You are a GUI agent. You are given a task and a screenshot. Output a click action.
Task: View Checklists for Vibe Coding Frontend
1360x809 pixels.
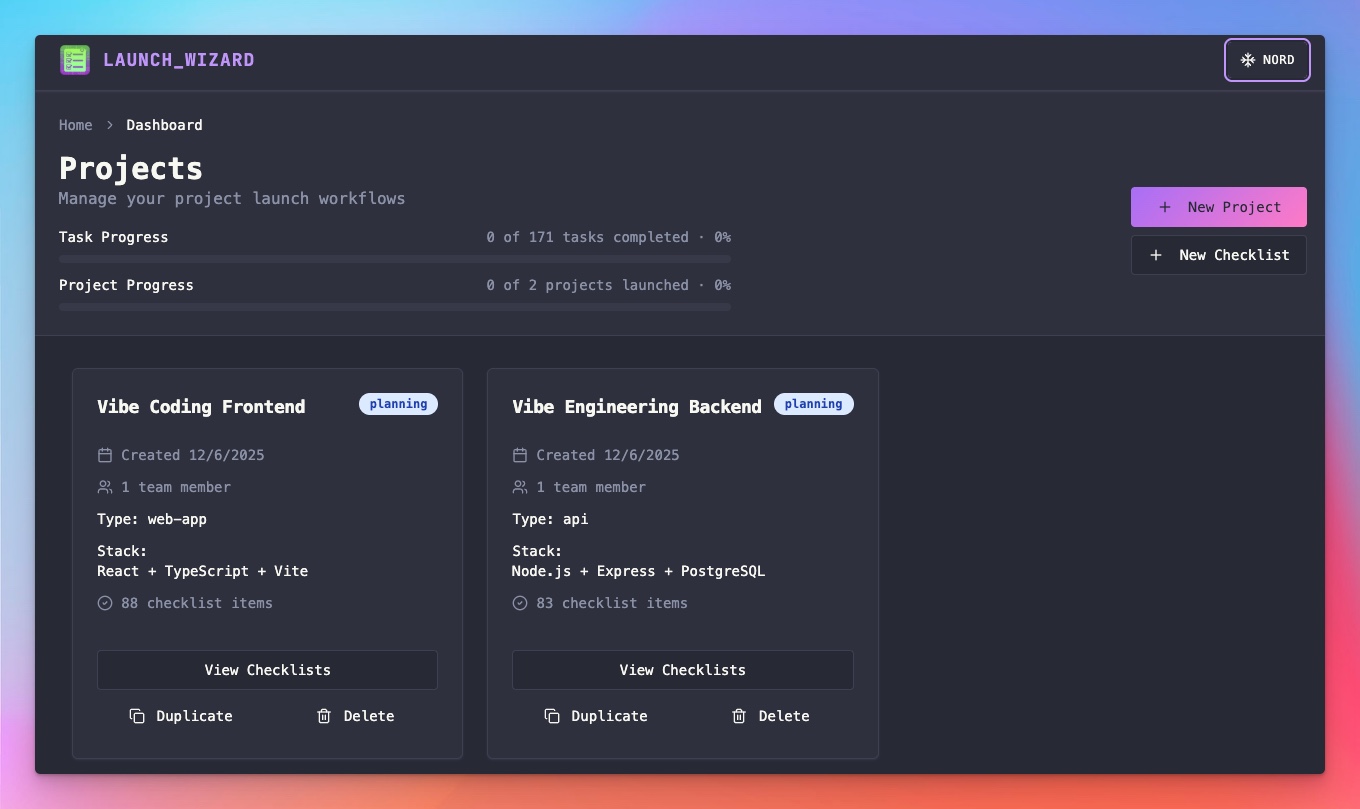[267, 670]
